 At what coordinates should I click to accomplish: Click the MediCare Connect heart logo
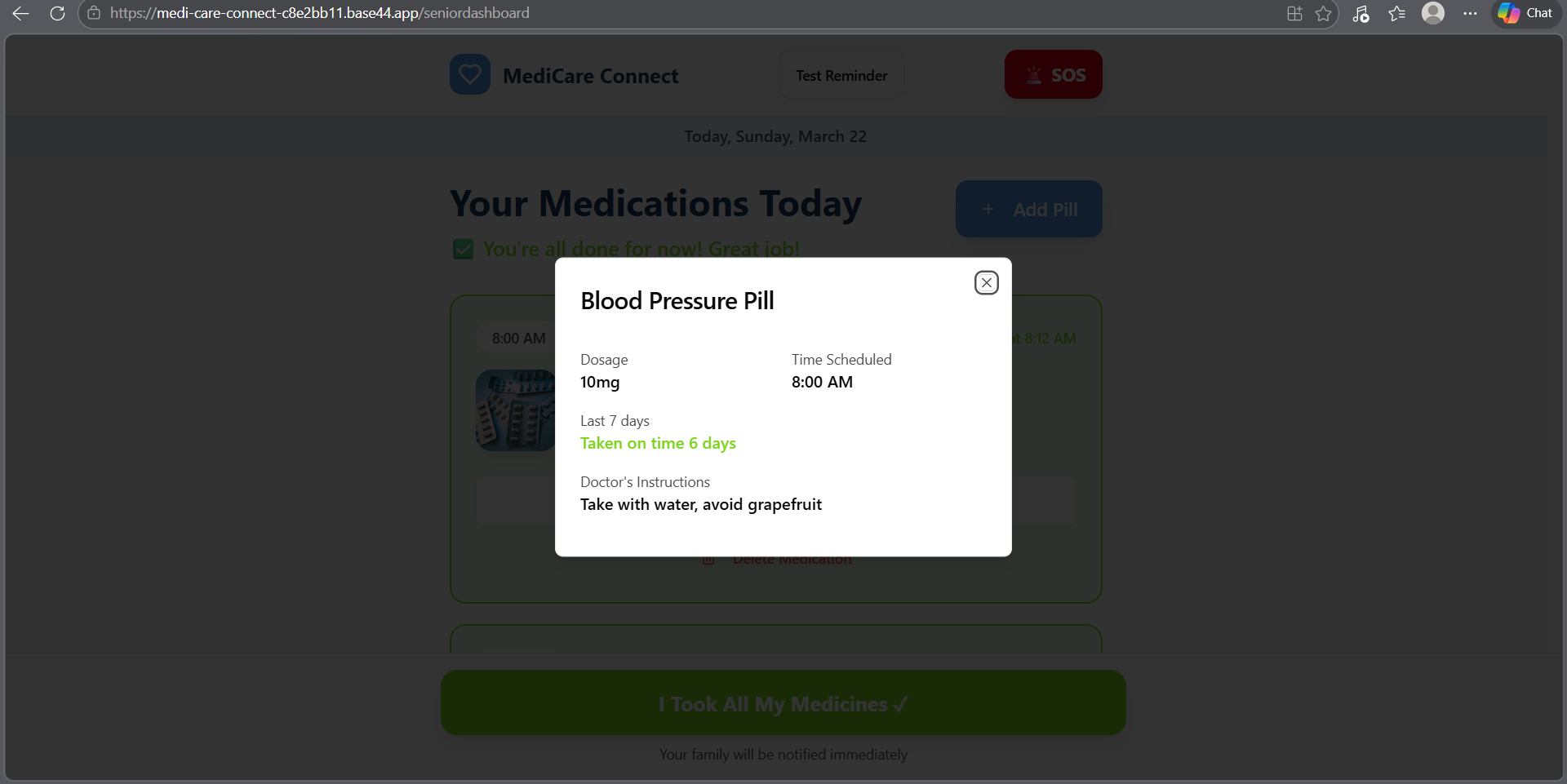(470, 74)
